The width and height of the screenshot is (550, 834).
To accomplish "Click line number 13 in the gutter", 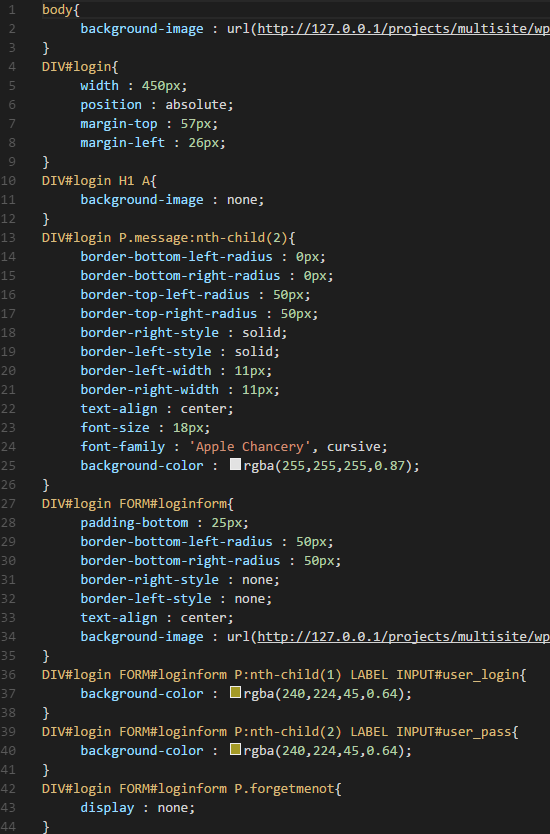I will click(9, 238).
